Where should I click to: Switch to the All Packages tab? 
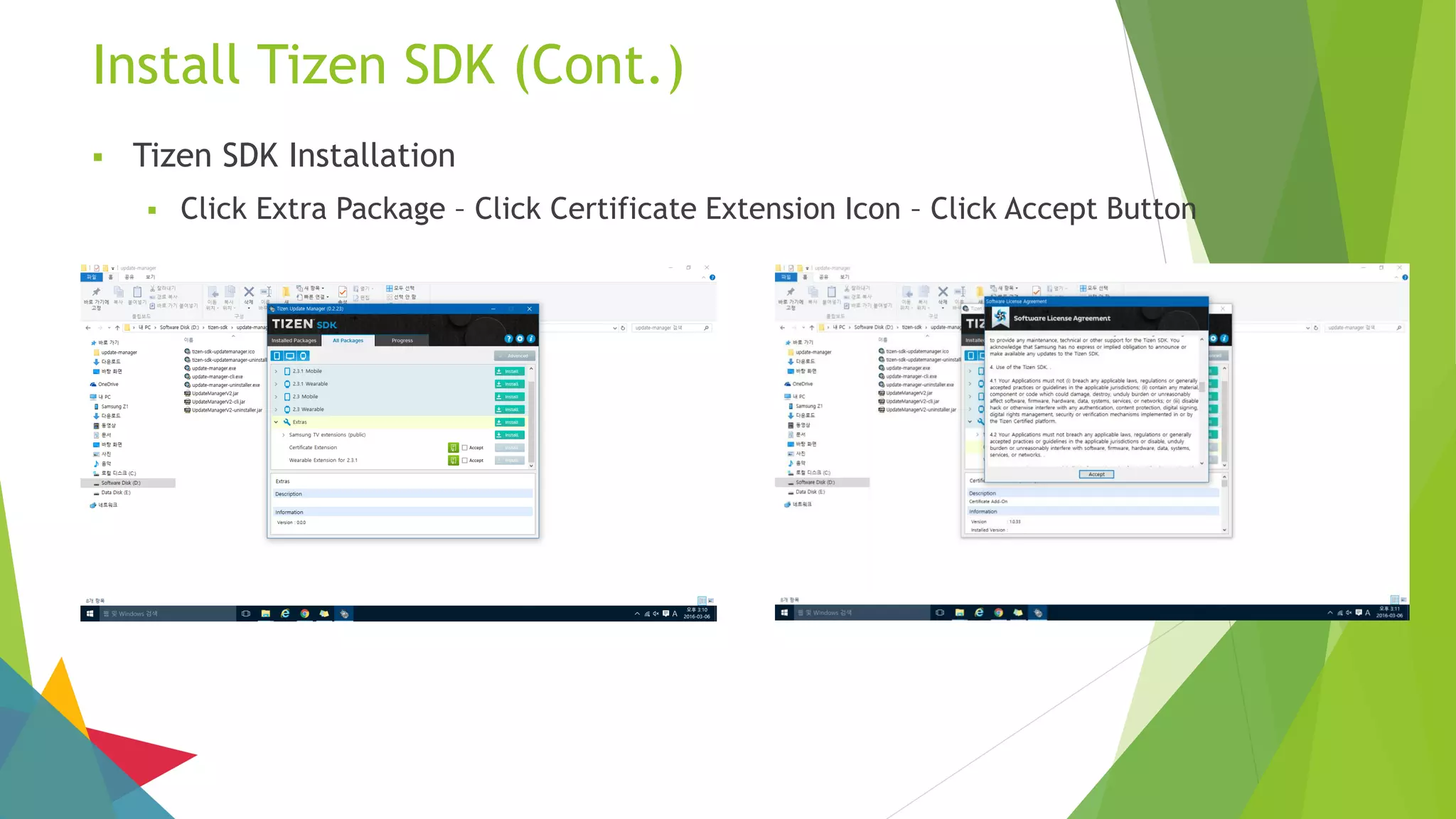(x=348, y=341)
